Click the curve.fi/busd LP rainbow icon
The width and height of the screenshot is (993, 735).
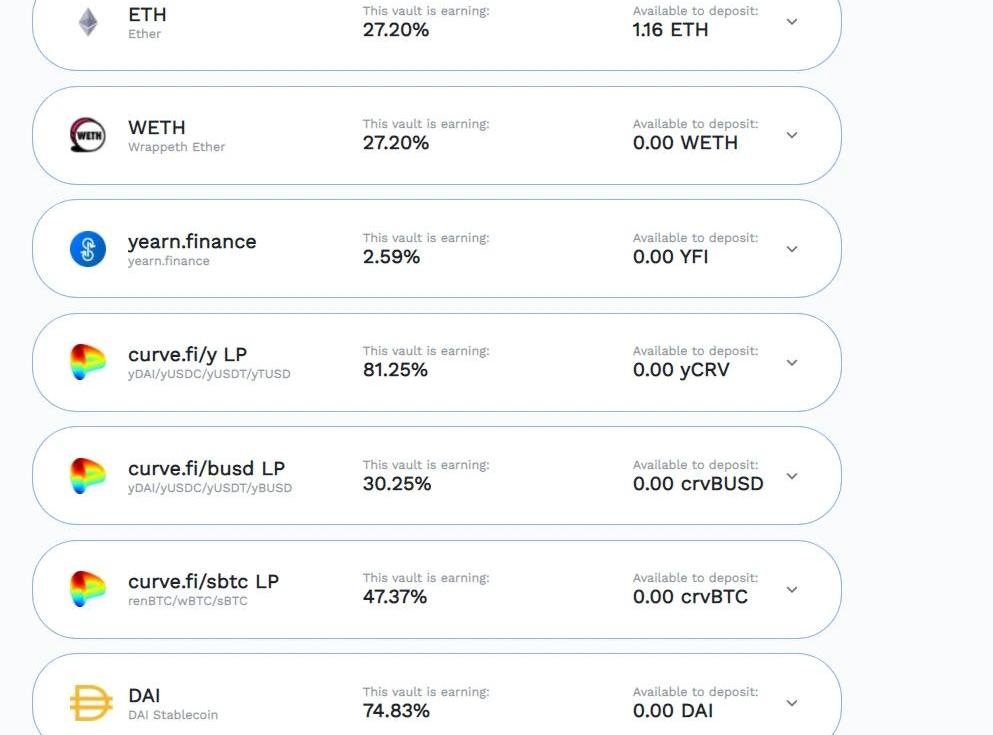coord(88,476)
